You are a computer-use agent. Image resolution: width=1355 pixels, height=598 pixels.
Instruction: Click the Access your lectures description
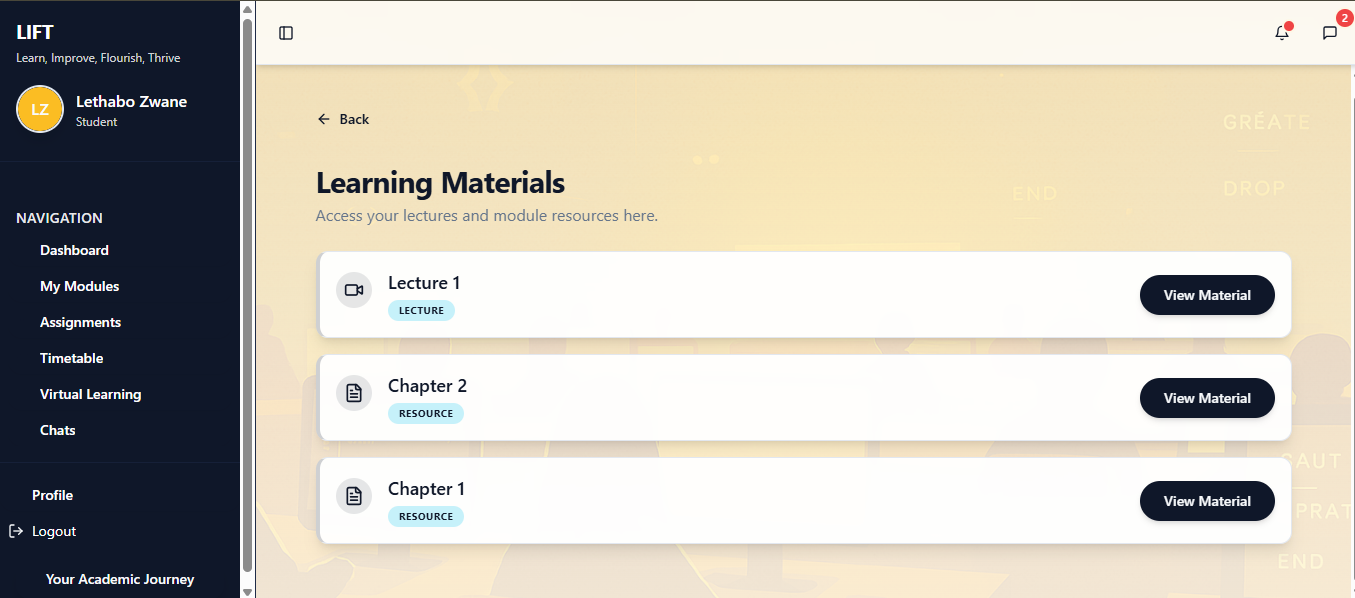pyautogui.click(x=487, y=215)
